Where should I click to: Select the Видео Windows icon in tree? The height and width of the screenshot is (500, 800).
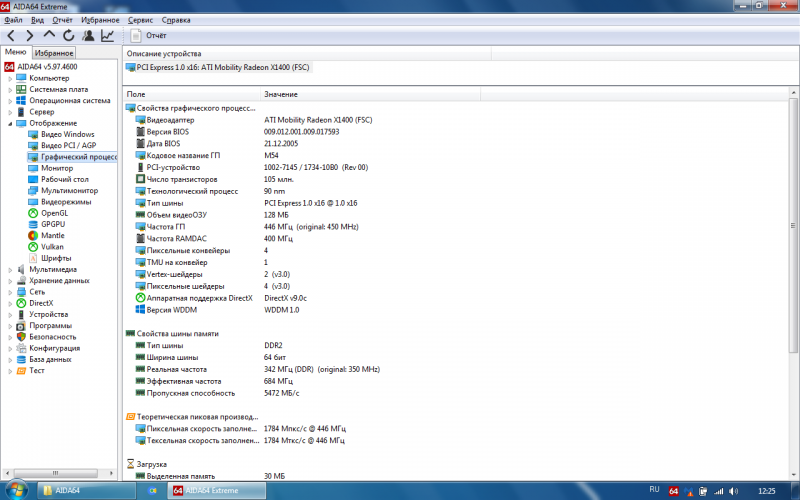(33, 134)
